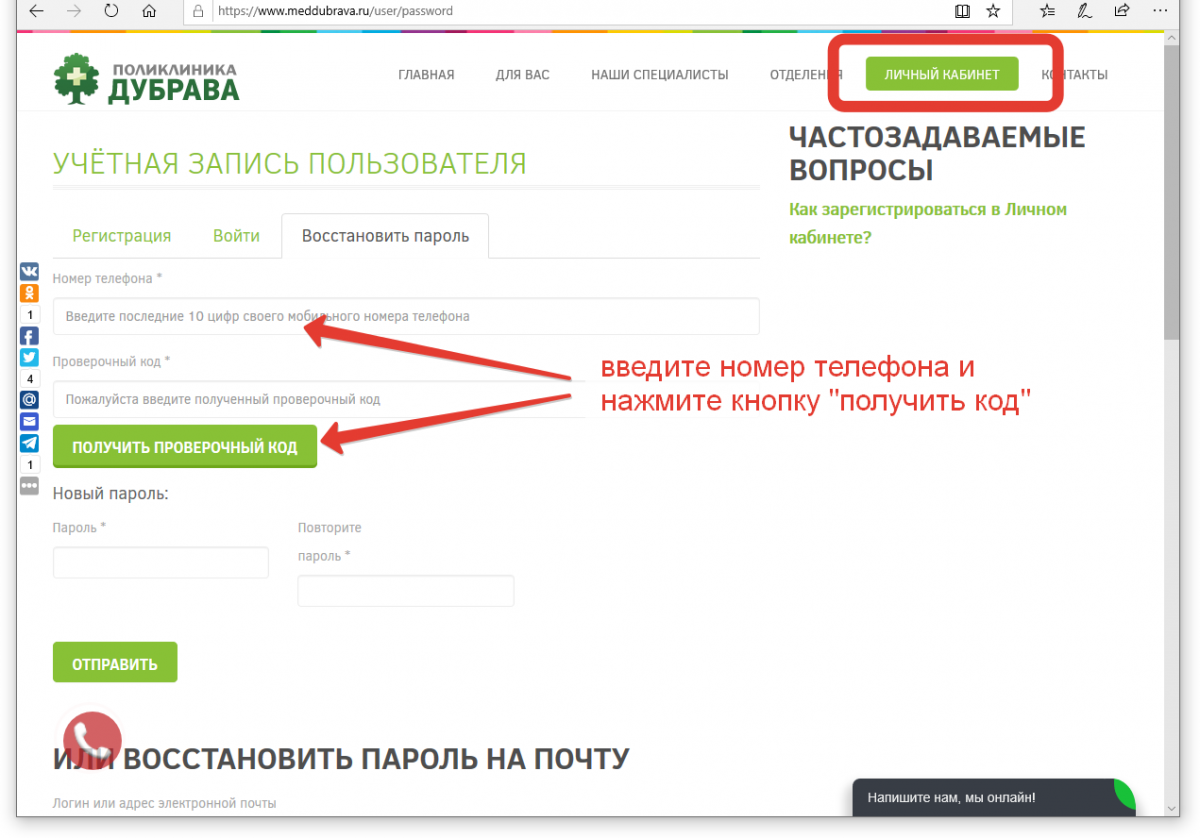Click the red phone callback icon

(x=93, y=740)
